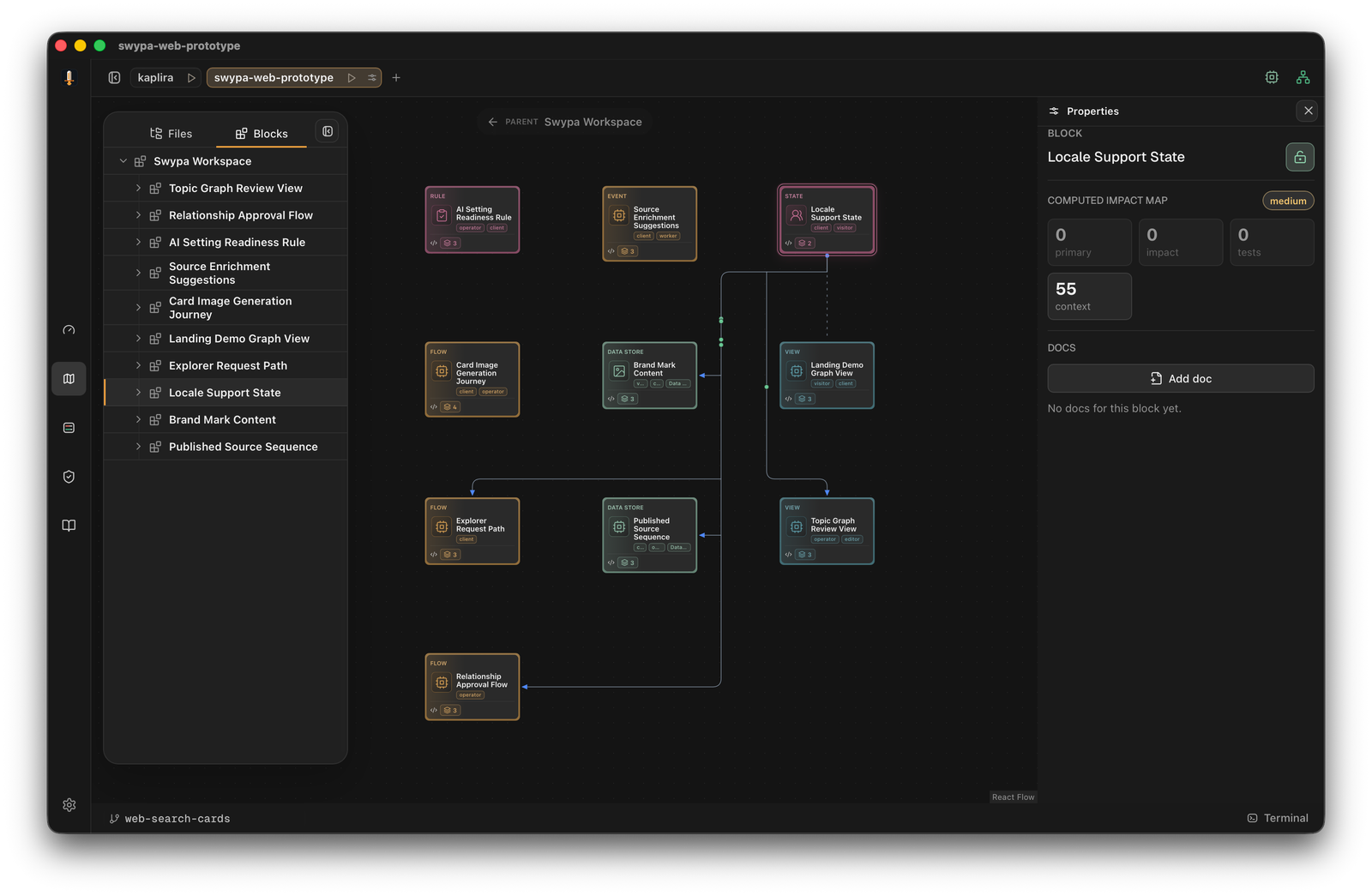
Task: Select the Blocks tab
Action: click(x=262, y=134)
